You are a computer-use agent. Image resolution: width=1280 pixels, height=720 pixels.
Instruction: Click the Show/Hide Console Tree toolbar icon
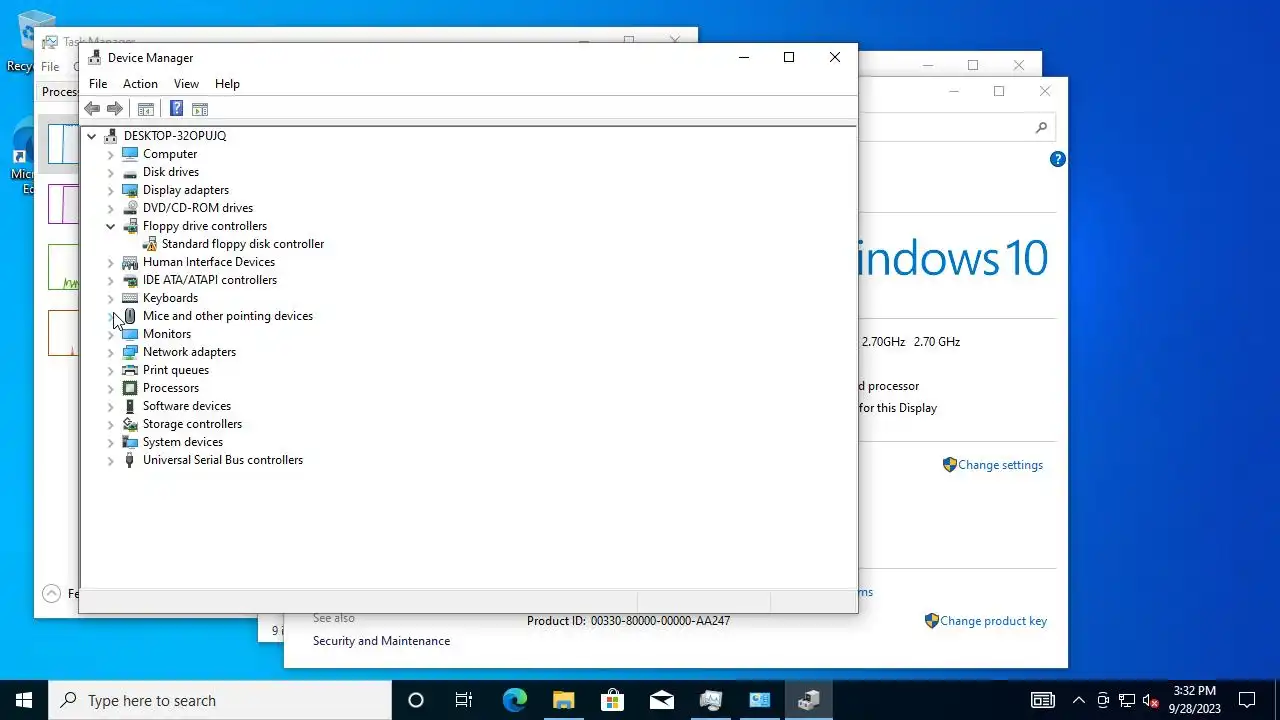pyautogui.click(x=146, y=109)
